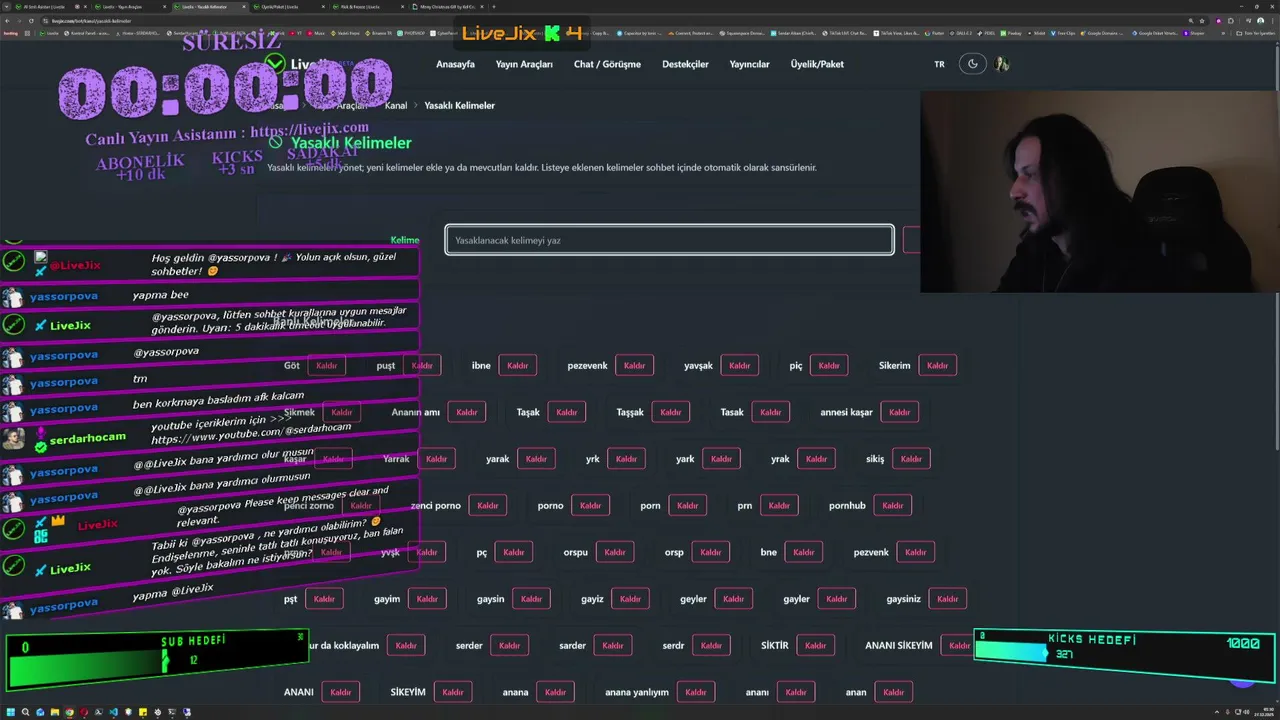Click the browser back arrow
1280x720 pixels.
[x=9, y=20]
